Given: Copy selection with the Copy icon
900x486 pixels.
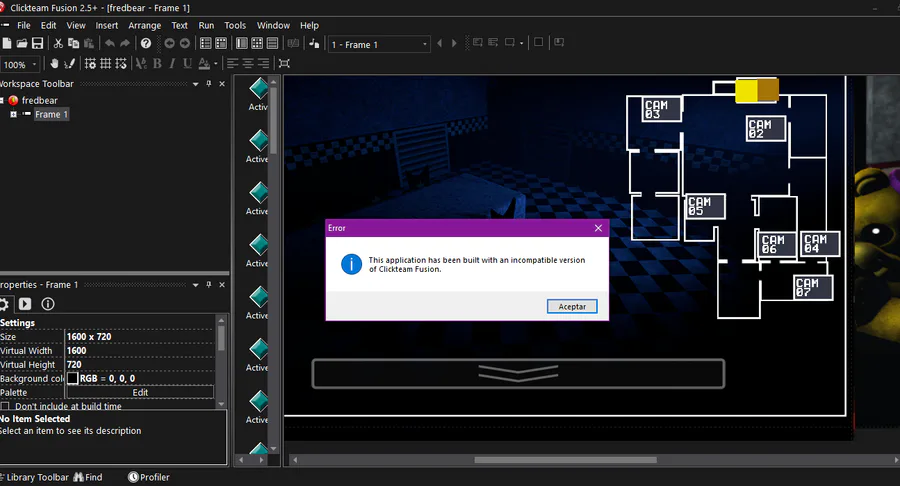Looking at the screenshot, I should coord(73,43).
